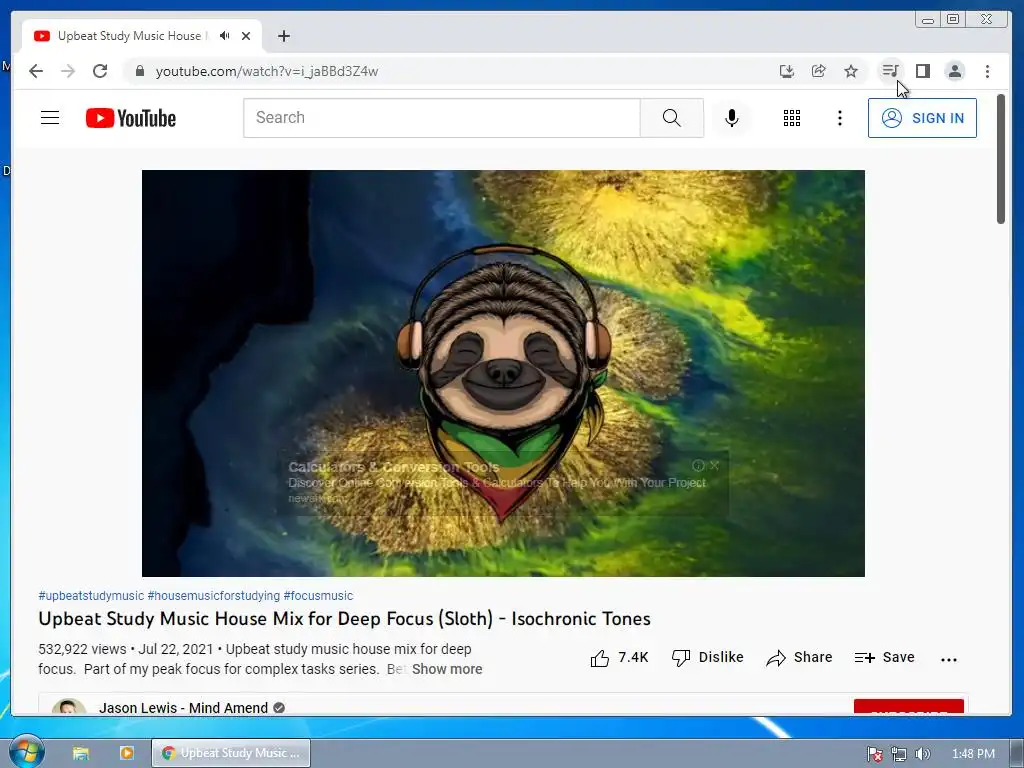
Task: Click the SIGN IN button
Action: click(x=922, y=118)
